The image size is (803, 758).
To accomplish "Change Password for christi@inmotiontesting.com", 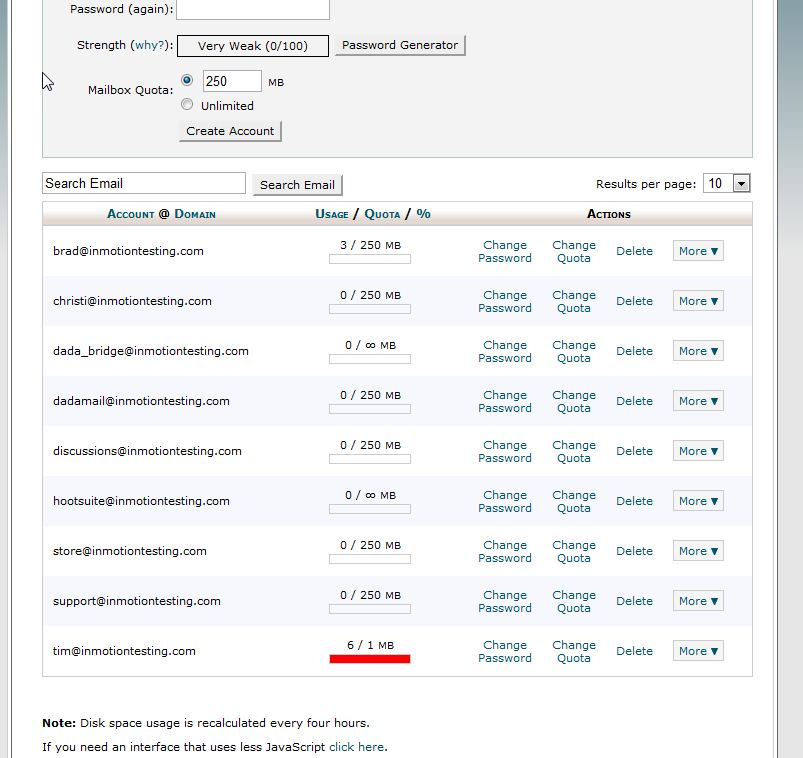I will (x=504, y=302).
